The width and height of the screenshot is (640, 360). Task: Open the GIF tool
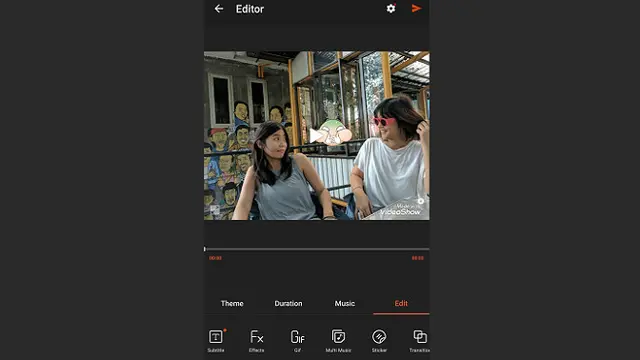(298, 341)
